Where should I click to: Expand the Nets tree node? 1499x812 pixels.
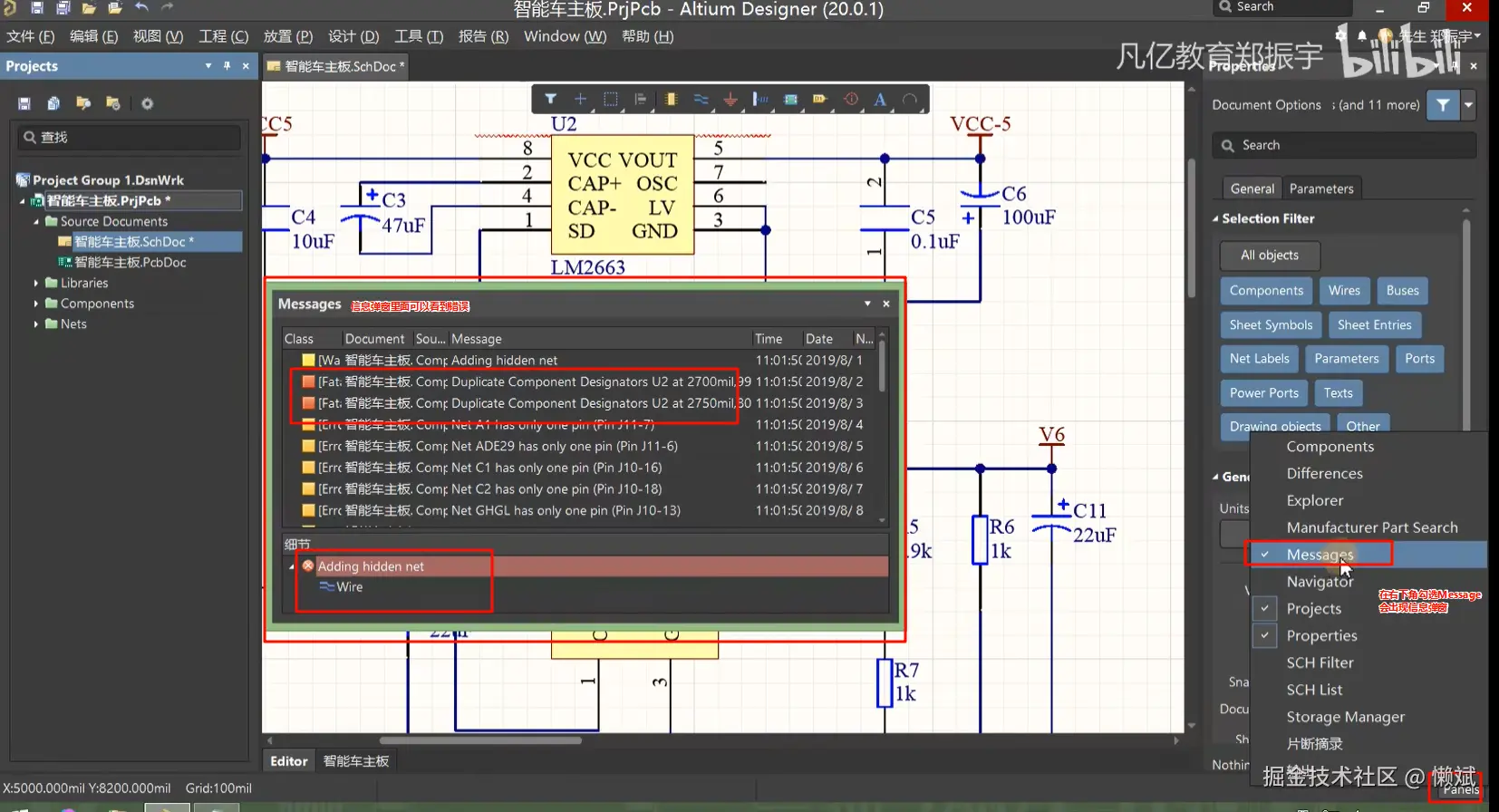pos(36,324)
